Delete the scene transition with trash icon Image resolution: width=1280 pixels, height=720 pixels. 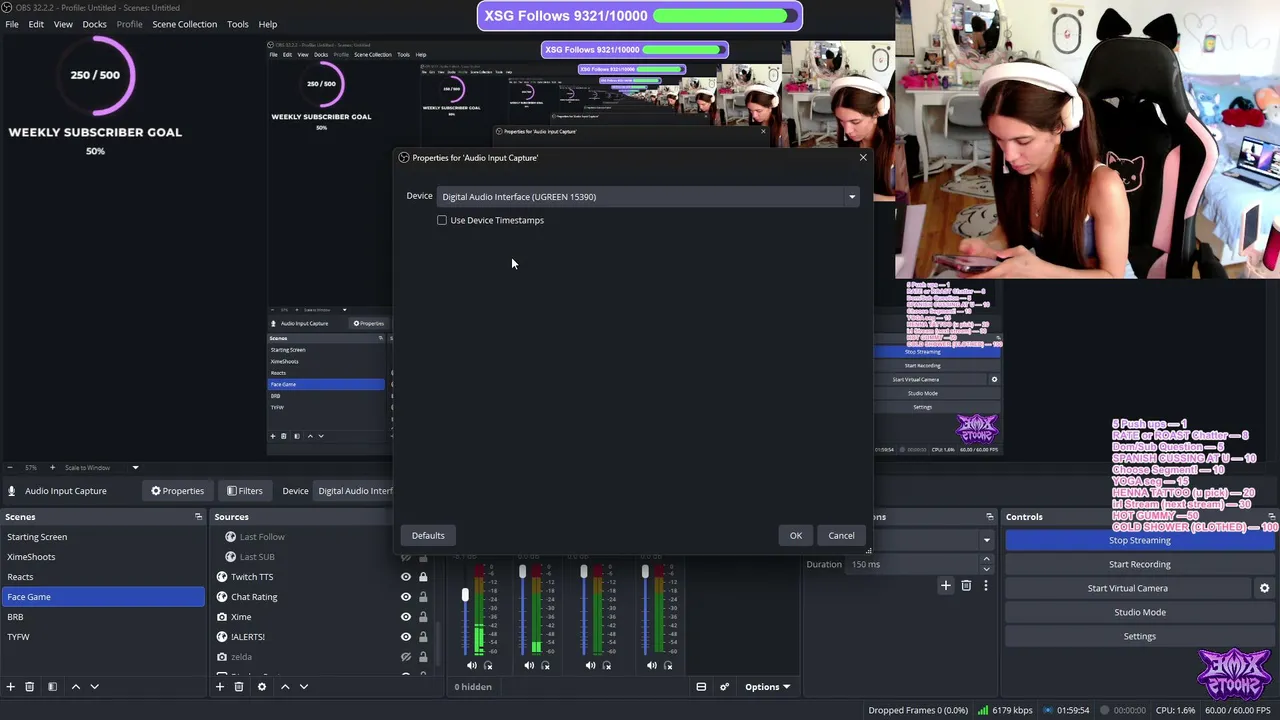(x=966, y=585)
